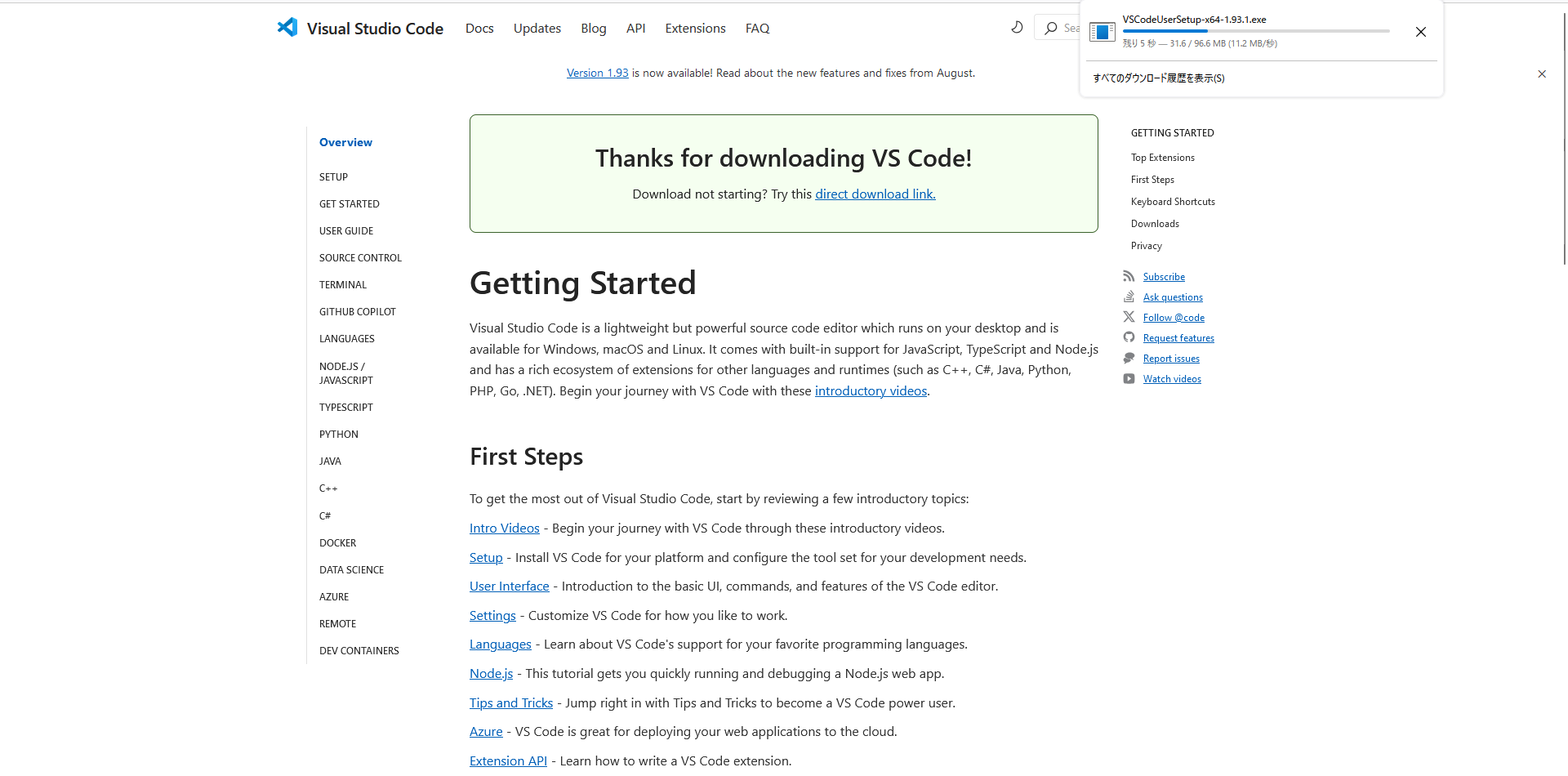
Task: Open the Extensions navigation item
Action: [695, 28]
